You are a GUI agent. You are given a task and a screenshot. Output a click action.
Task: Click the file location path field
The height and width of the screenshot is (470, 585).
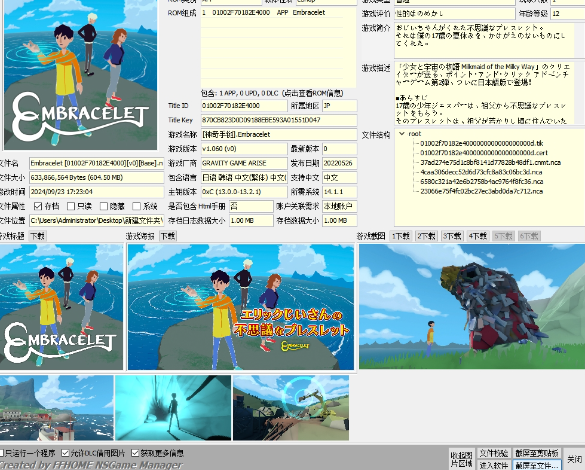97,220
